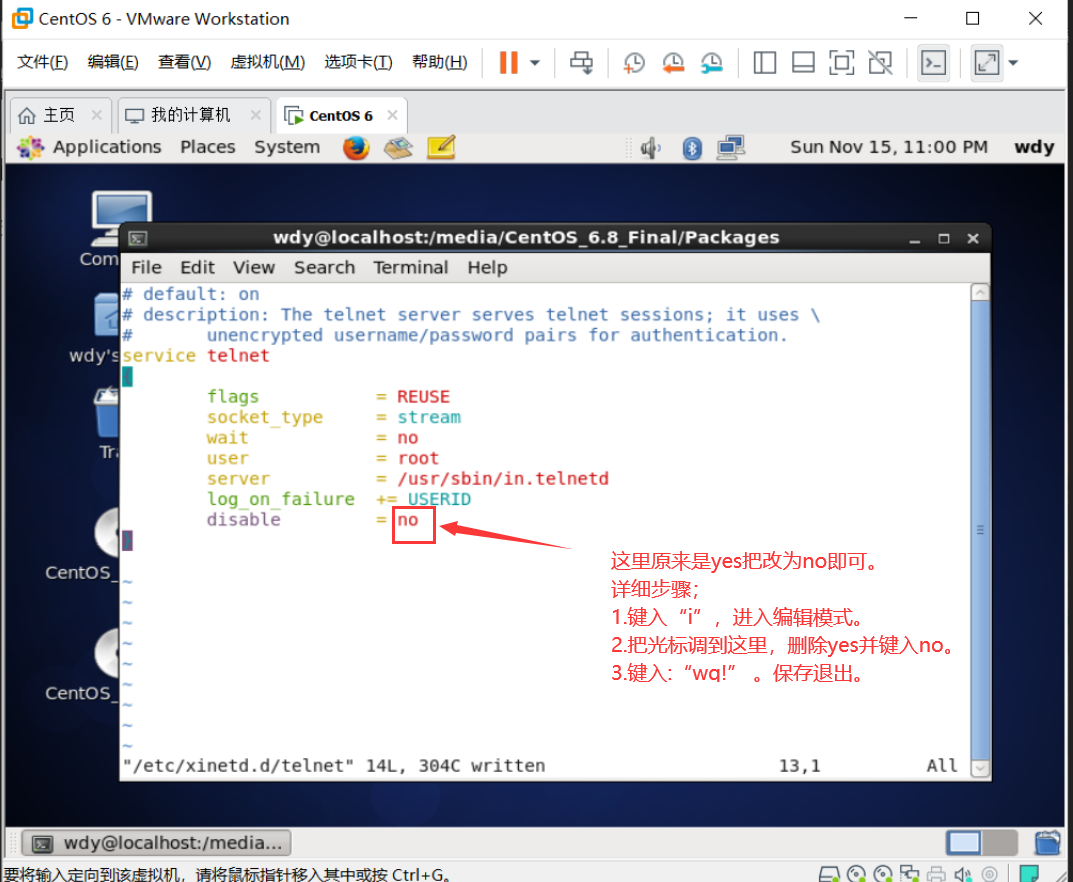Toggle the thumbnail bar view
The height and width of the screenshot is (882, 1073).
pyautogui.click(x=803, y=63)
